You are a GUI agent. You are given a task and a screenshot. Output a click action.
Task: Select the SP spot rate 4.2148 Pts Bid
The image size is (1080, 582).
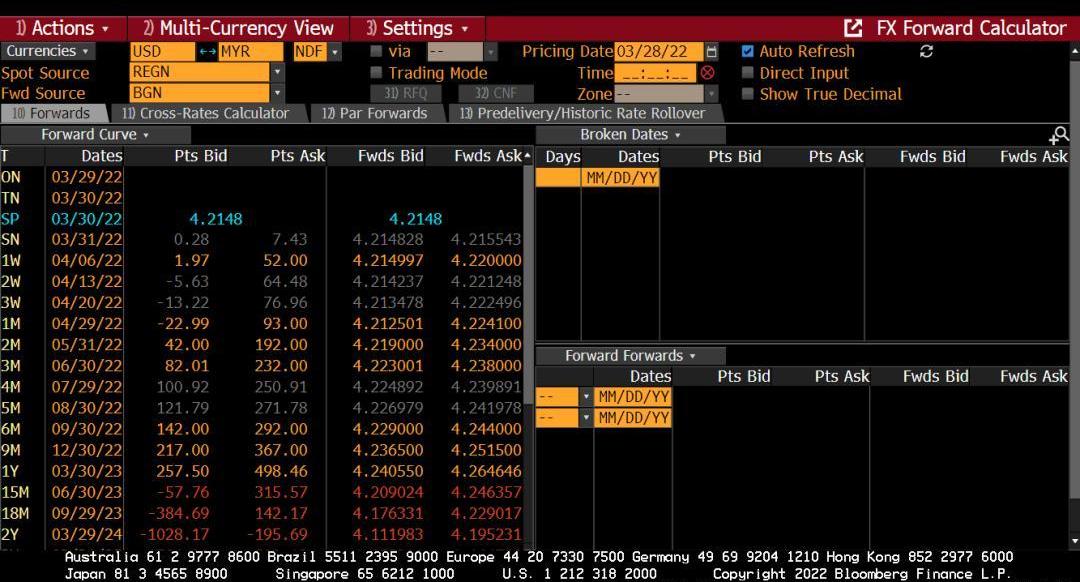coord(216,219)
